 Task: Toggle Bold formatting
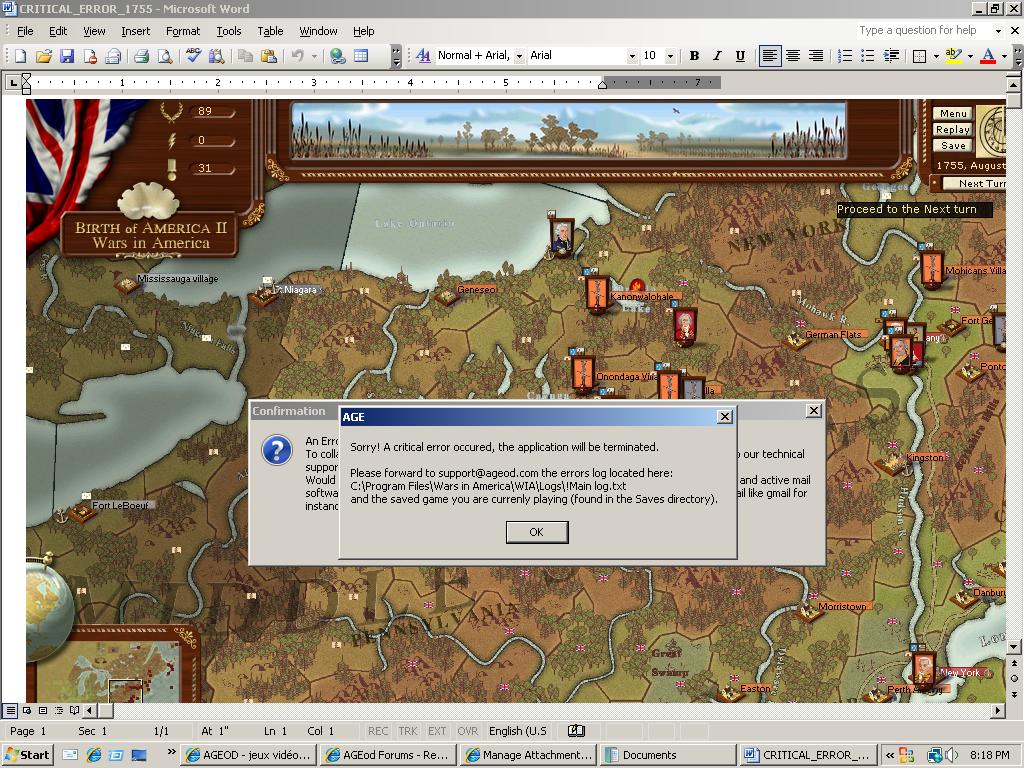pos(693,56)
